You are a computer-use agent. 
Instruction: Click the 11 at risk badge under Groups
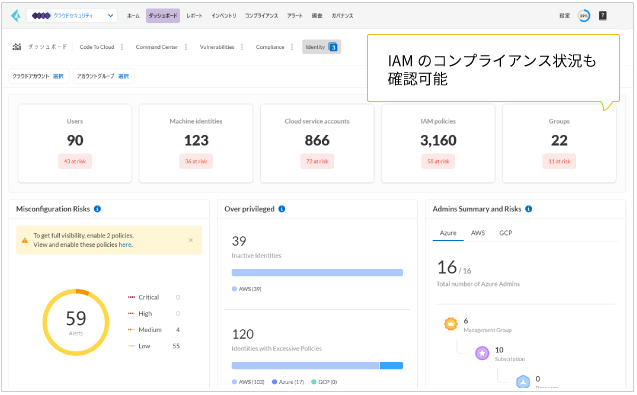(x=559, y=161)
